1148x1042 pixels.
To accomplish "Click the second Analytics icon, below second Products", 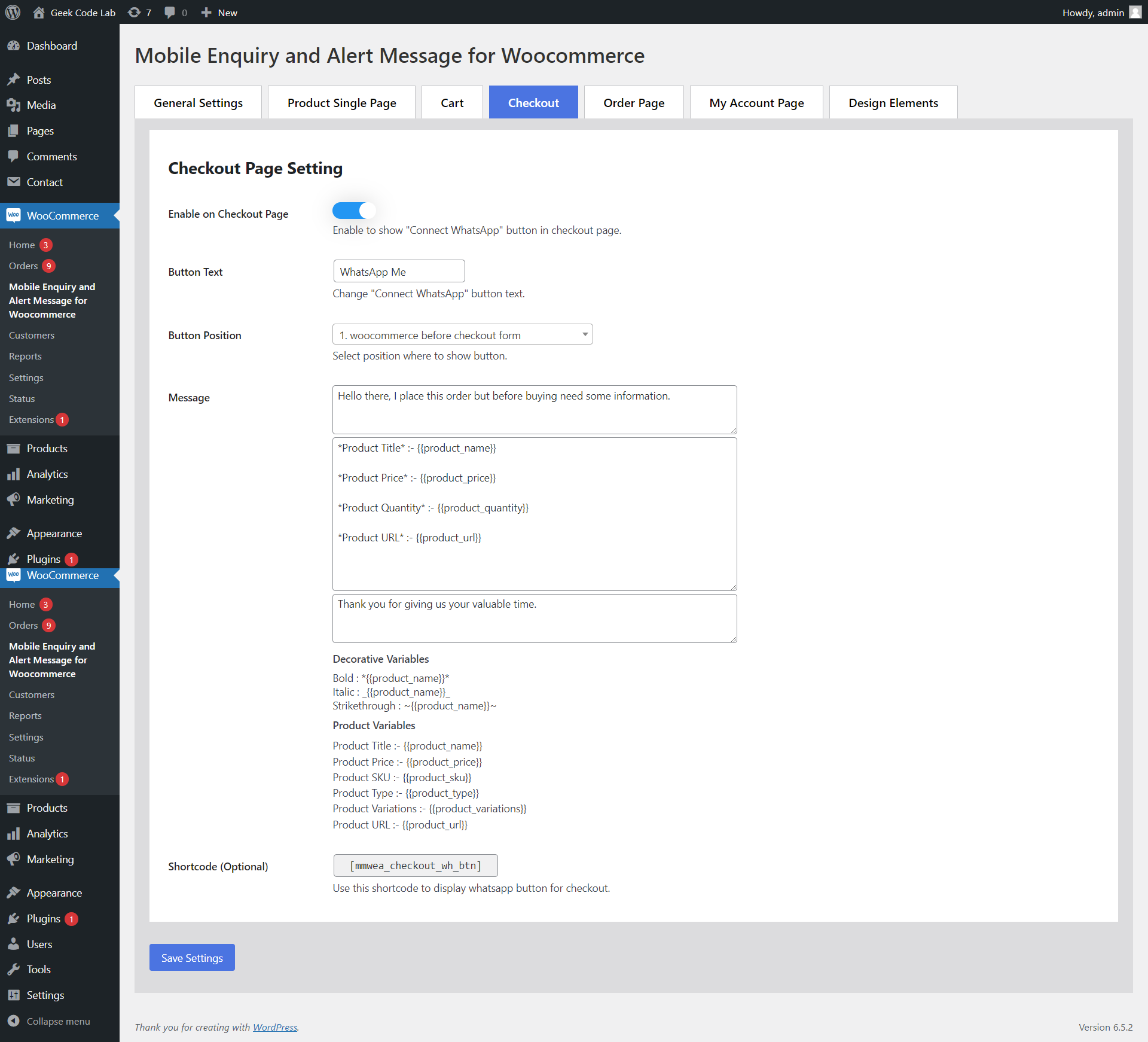I will pos(14,834).
